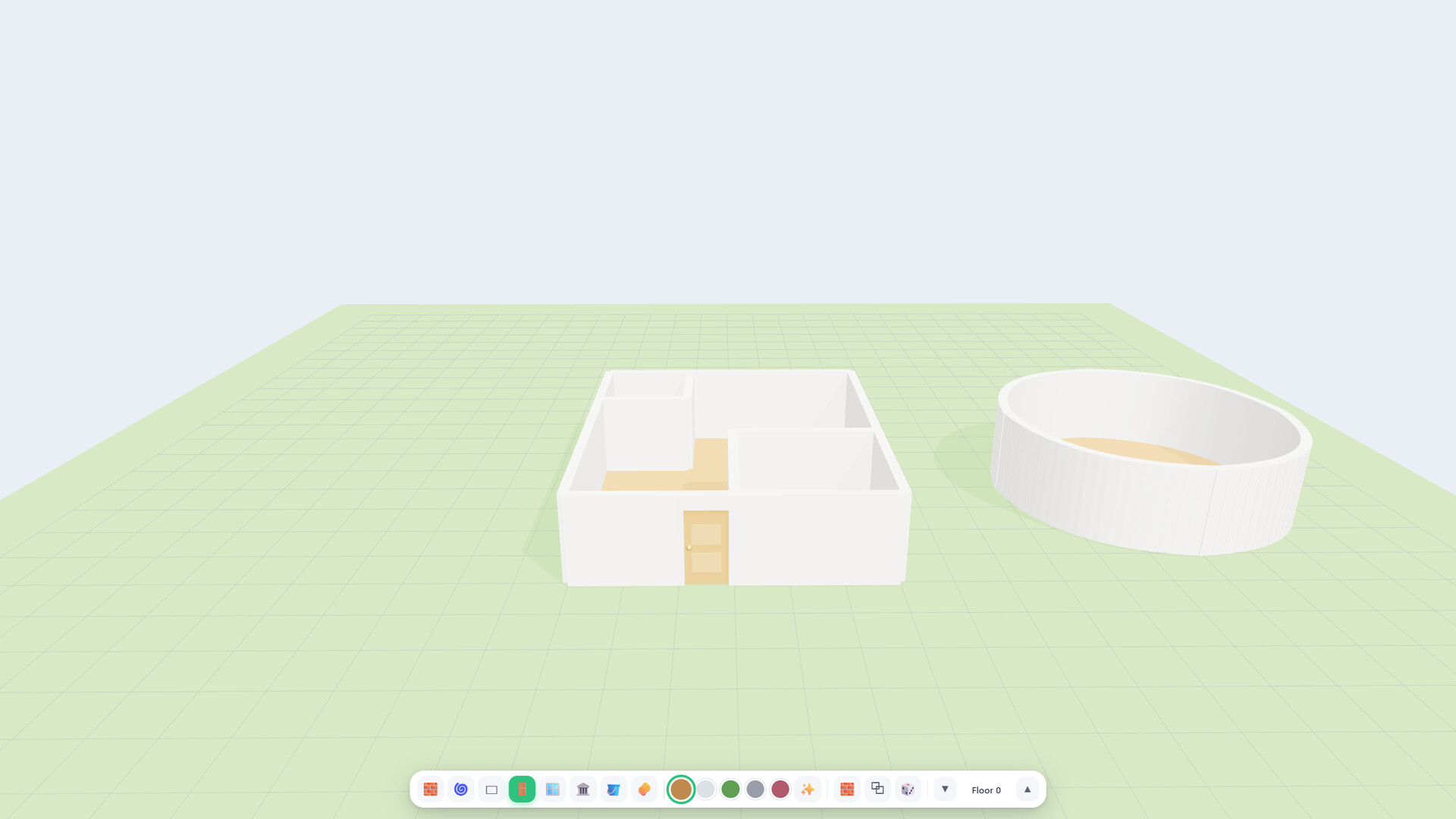The height and width of the screenshot is (819, 1456).
Task: Go down one floor with the down arrow
Action: 945,789
